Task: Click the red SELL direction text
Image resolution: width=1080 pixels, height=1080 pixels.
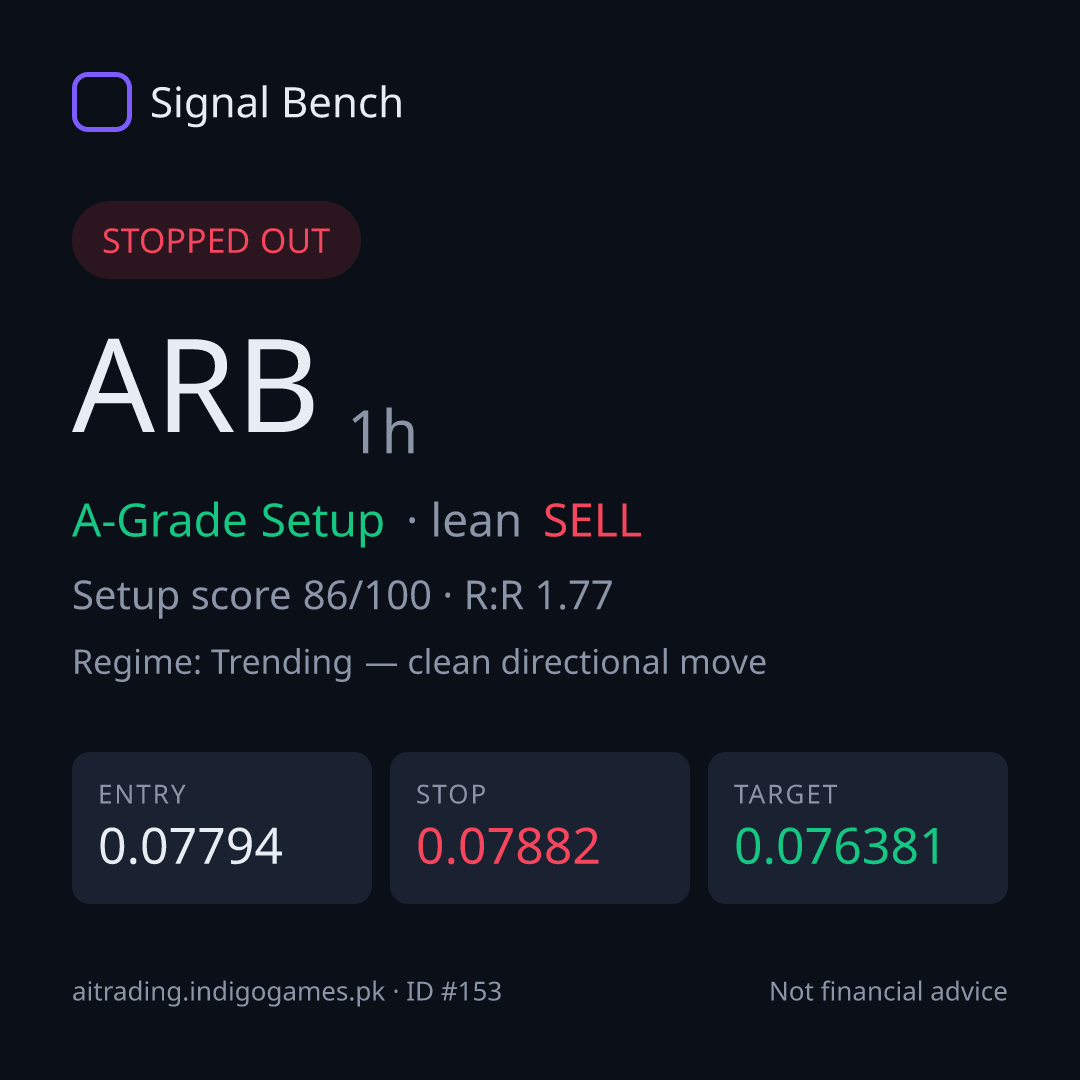Action: (x=592, y=521)
